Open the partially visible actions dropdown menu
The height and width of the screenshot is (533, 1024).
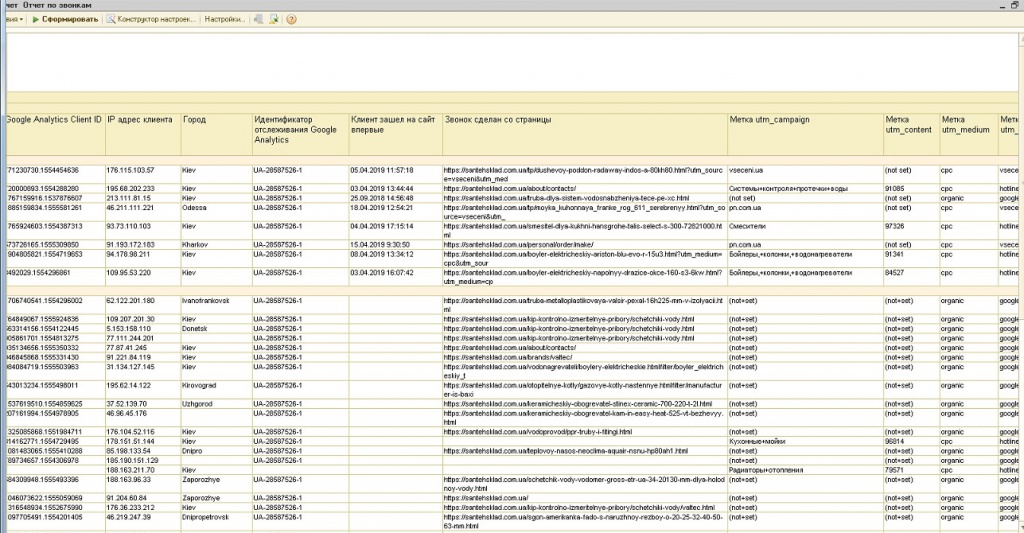tap(14, 20)
